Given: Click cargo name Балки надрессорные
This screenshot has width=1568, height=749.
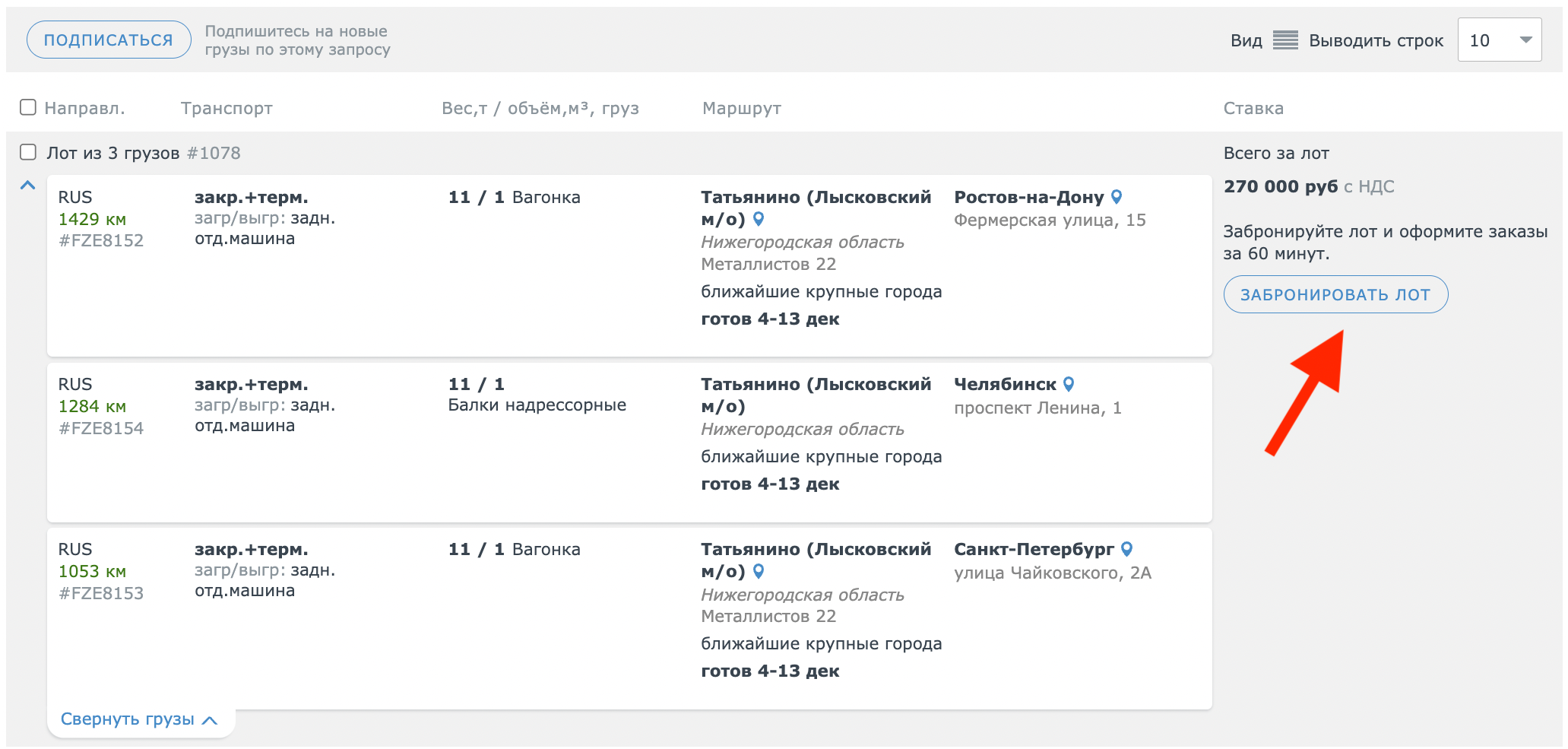Looking at the screenshot, I should pos(537,405).
